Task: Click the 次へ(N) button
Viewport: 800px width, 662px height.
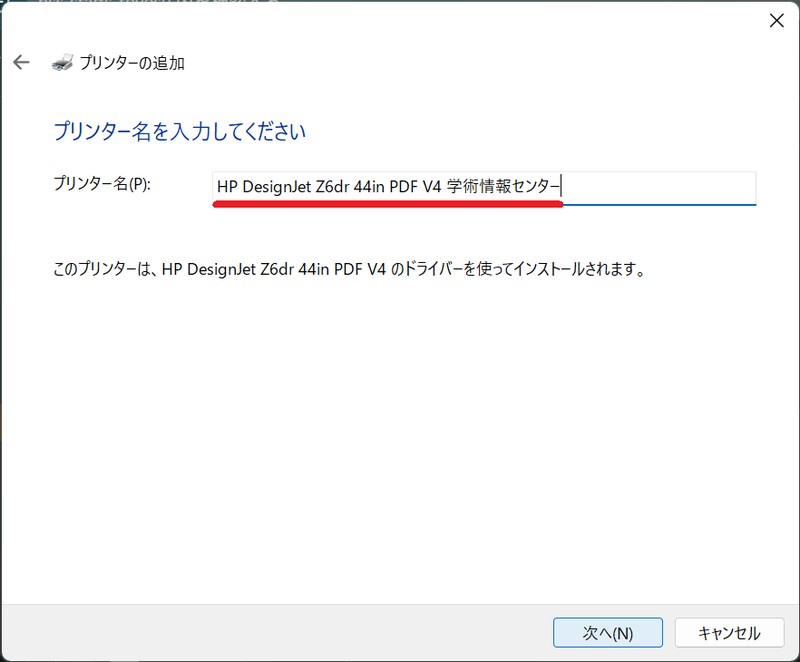Action: coord(608,632)
